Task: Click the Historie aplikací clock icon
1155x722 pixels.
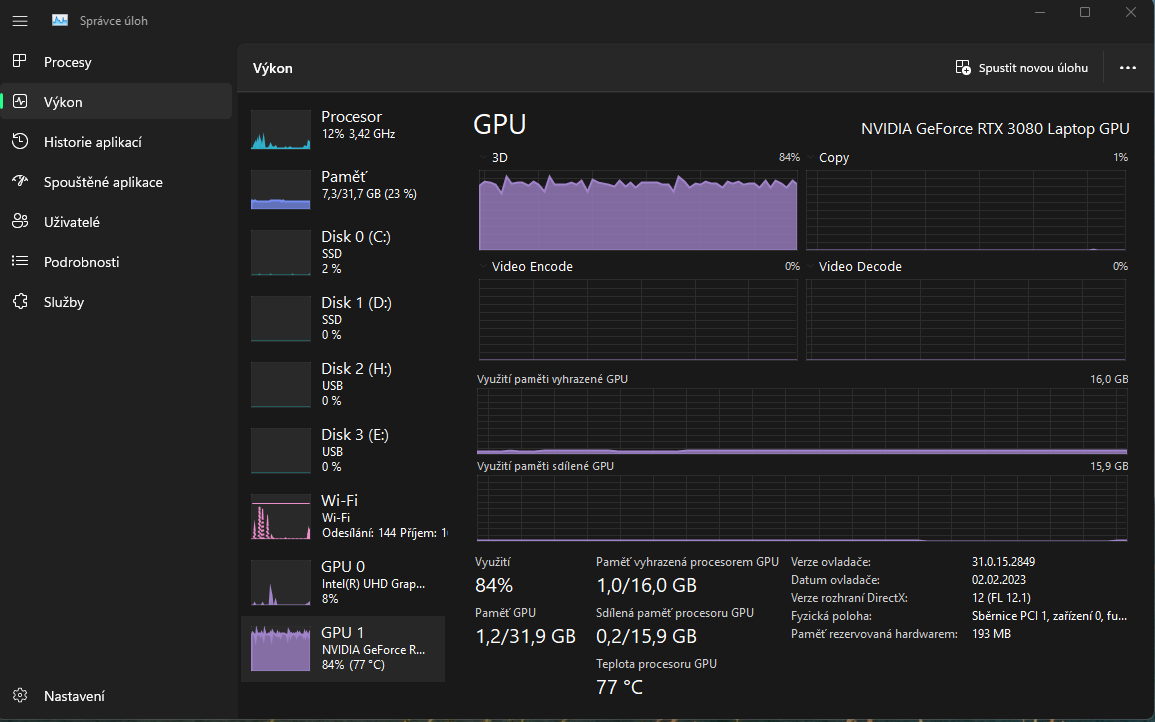Action: pos(20,142)
